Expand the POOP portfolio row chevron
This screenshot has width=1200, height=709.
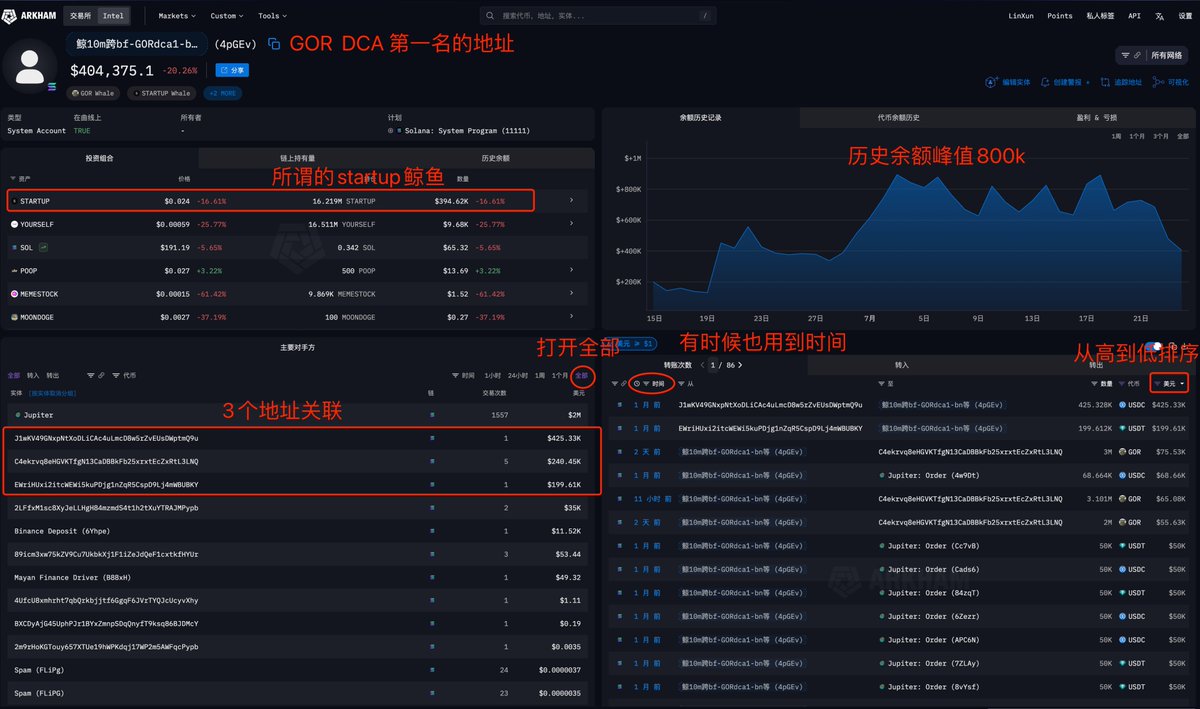571,270
